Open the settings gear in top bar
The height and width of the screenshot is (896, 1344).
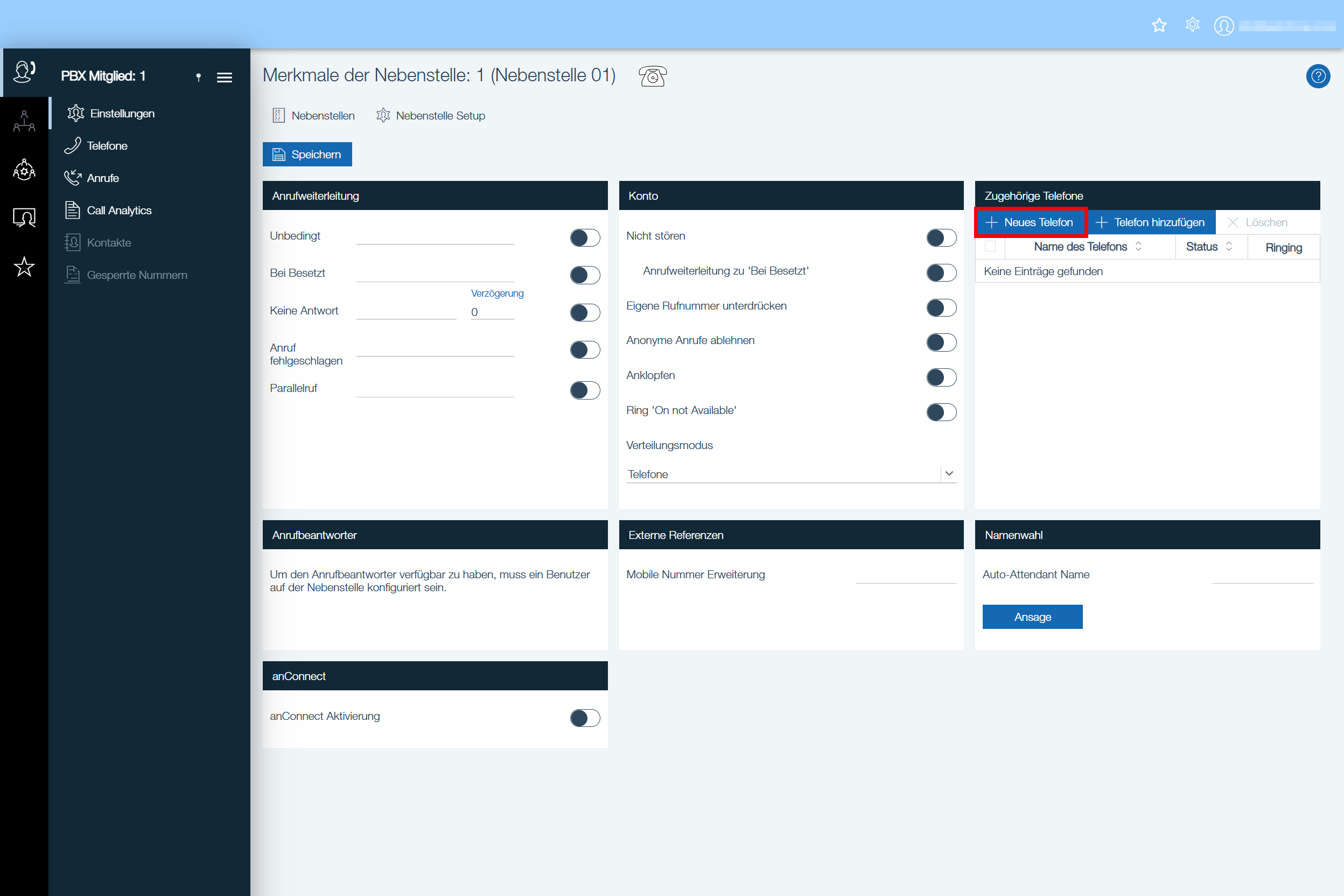(x=1192, y=25)
